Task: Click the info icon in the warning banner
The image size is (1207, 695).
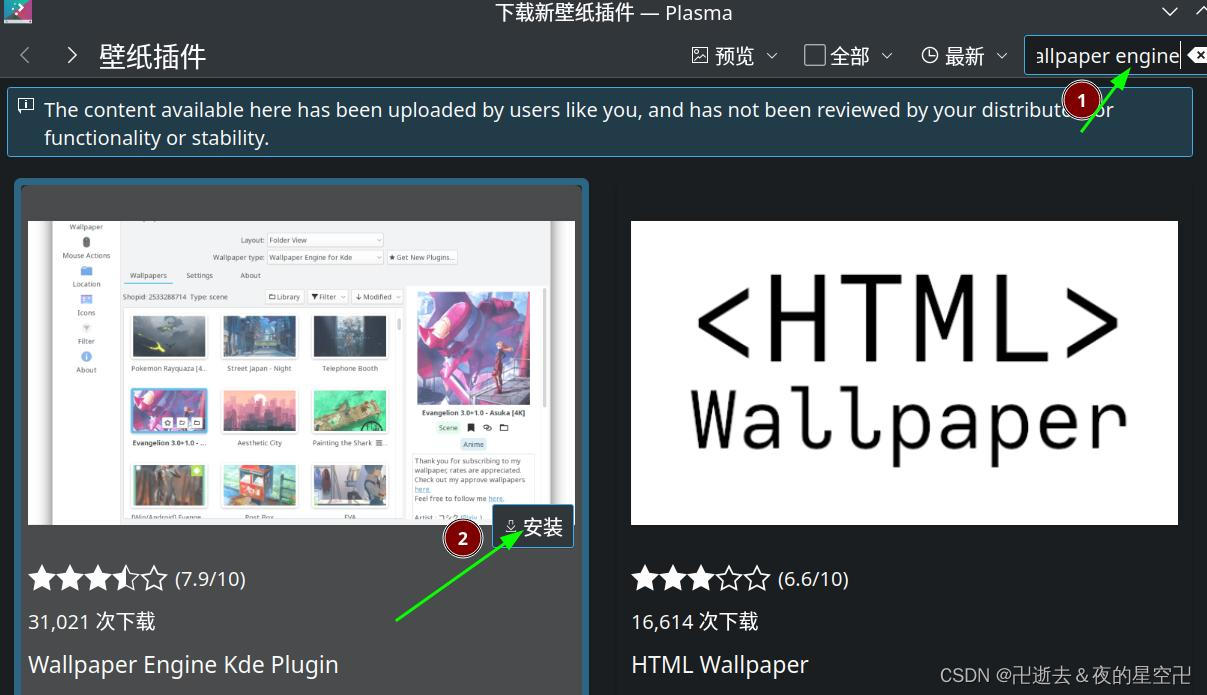Action: pos(26,106)
